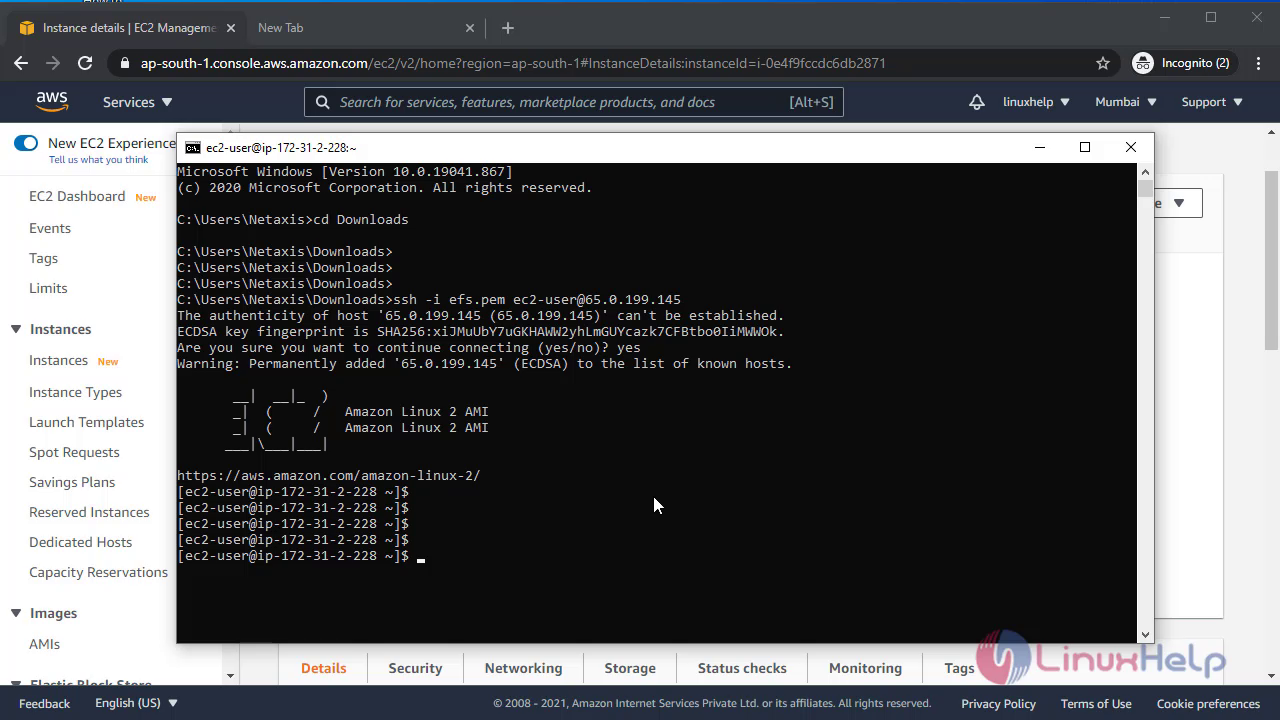
Task: Open the Support dropdown
Action: pyautogui.click(x=1212, y=102)
